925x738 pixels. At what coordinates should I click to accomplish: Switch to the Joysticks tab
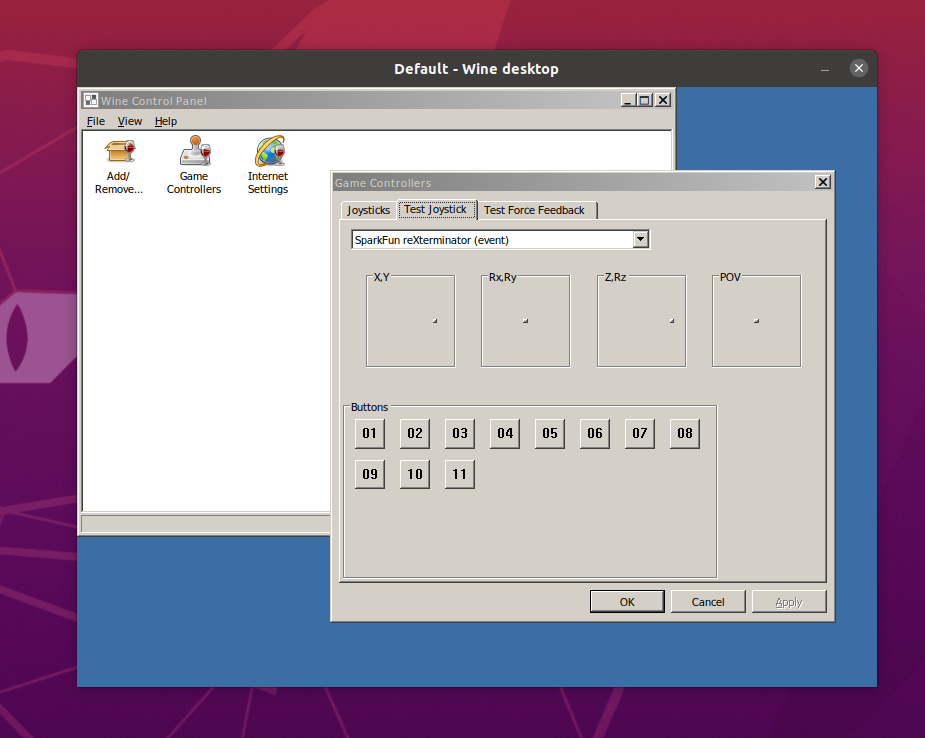pos(368,210)
